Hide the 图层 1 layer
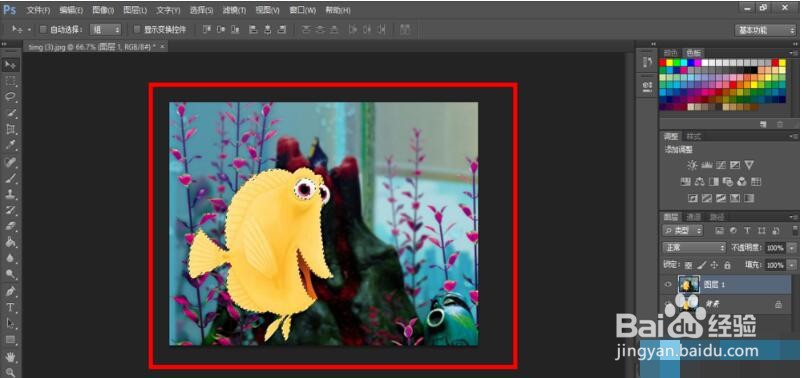This screenshot has height=378, width=802. 668,284
